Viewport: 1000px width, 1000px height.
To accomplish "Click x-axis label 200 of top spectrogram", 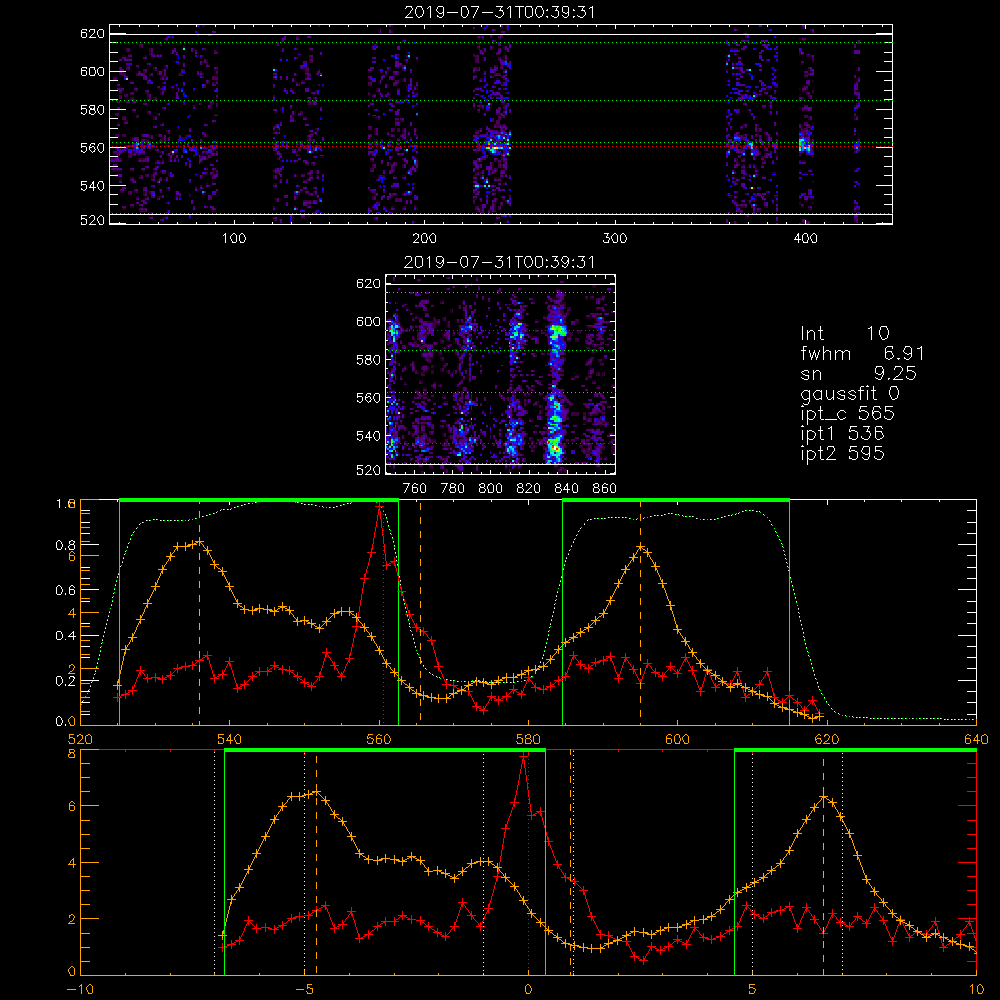I will [424, 239].
